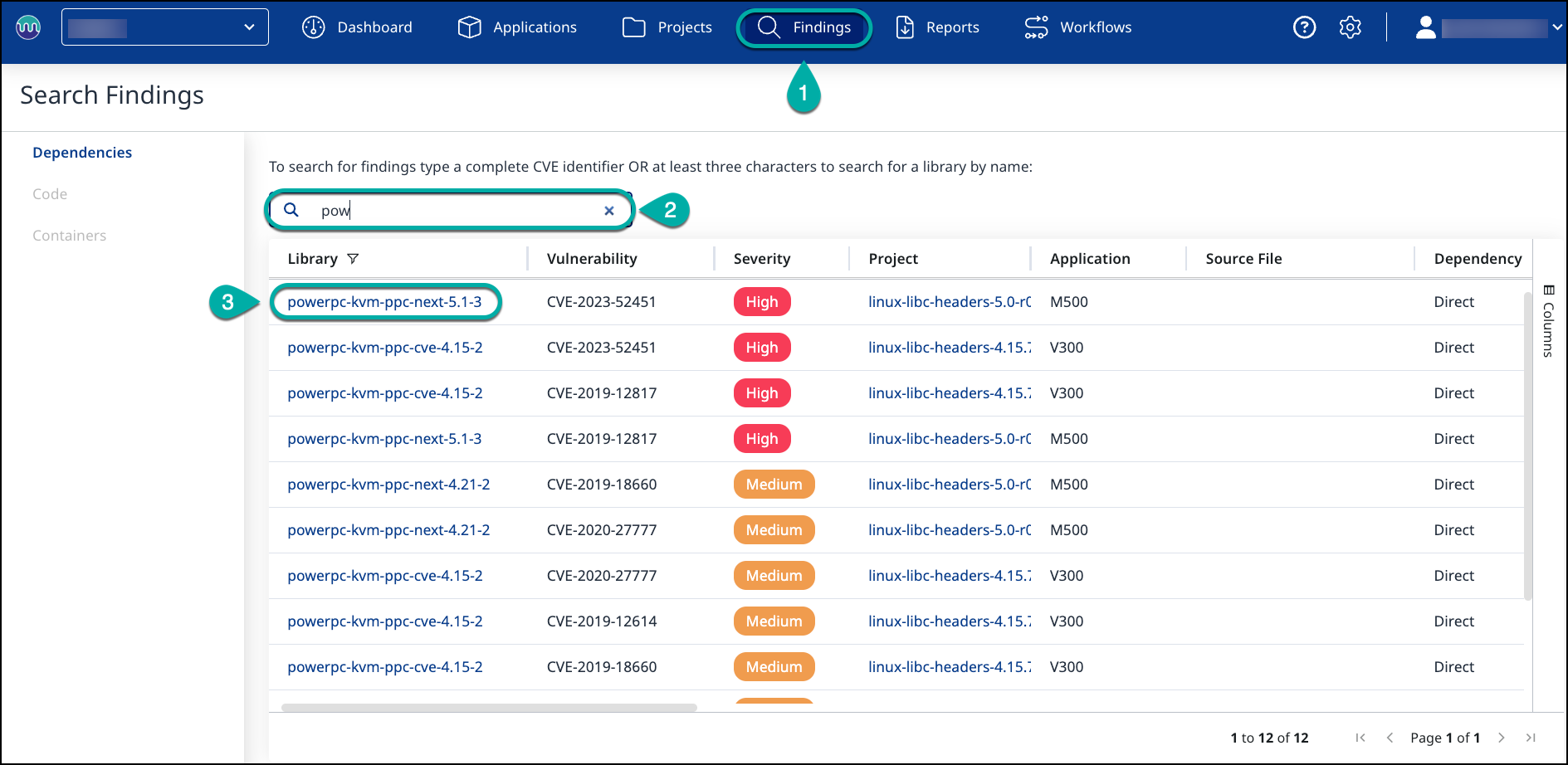Sort by Vulnerability column header
Viewport: 1568px width, 765px height.
[x=592, y=259]
